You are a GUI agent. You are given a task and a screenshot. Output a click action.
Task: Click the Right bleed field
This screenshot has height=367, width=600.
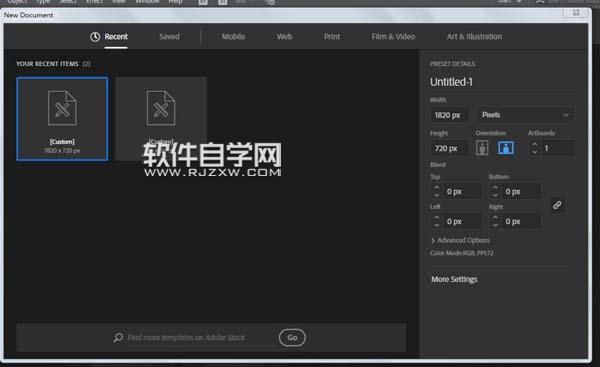click(x=521, y=221)
